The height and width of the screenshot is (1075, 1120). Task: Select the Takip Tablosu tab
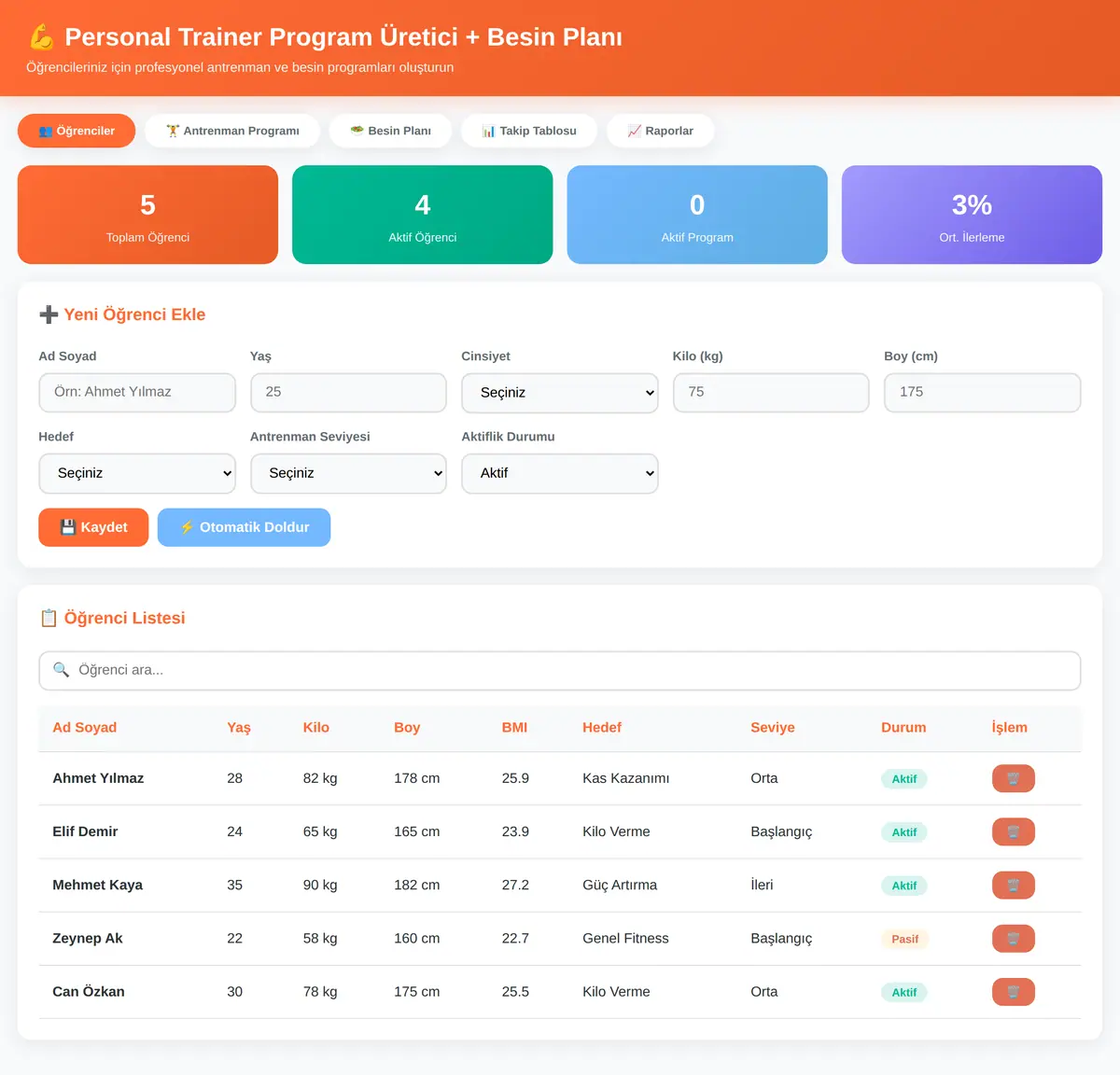pos(529,131)
